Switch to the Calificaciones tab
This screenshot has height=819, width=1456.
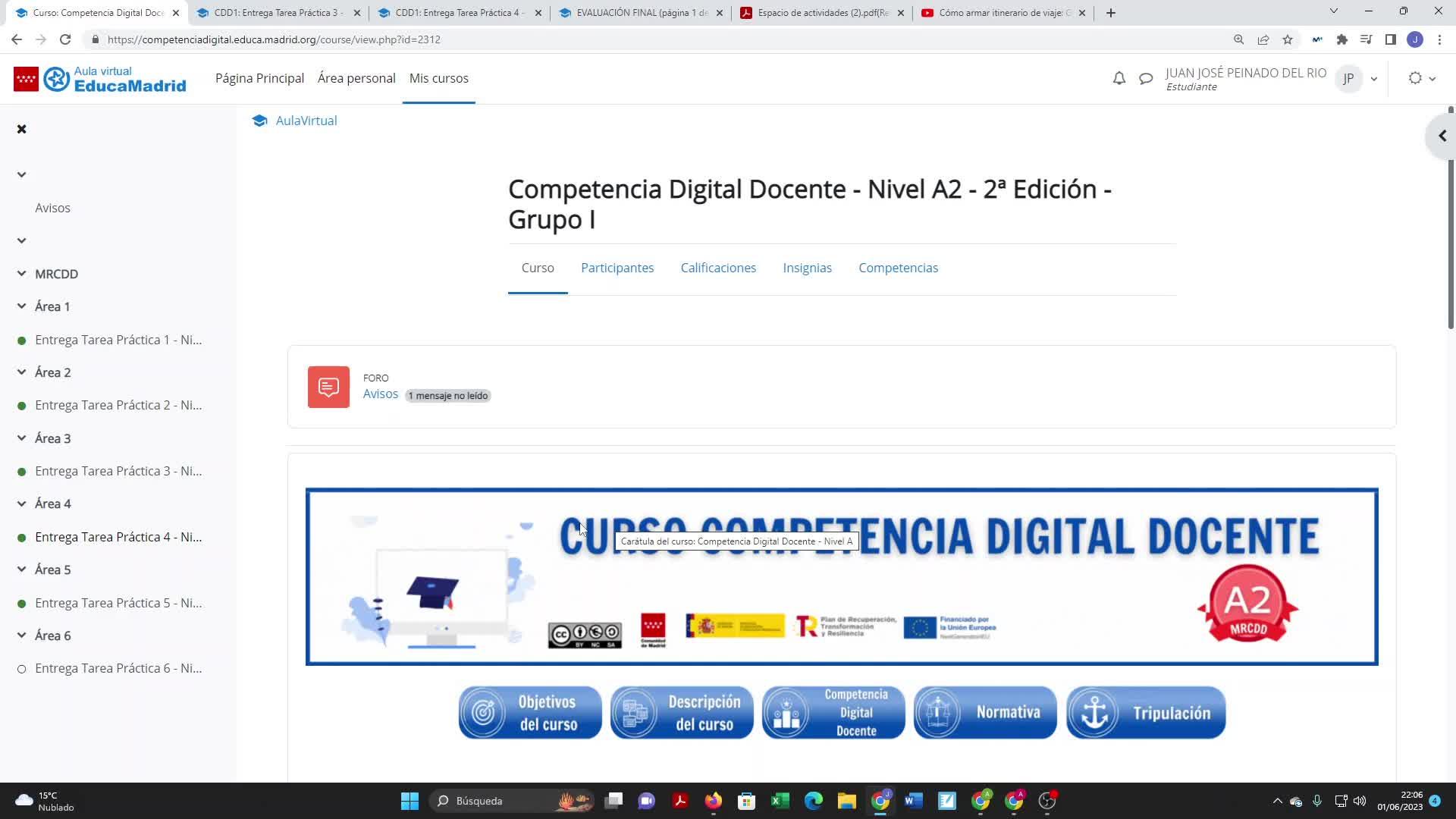coord(717,268)
